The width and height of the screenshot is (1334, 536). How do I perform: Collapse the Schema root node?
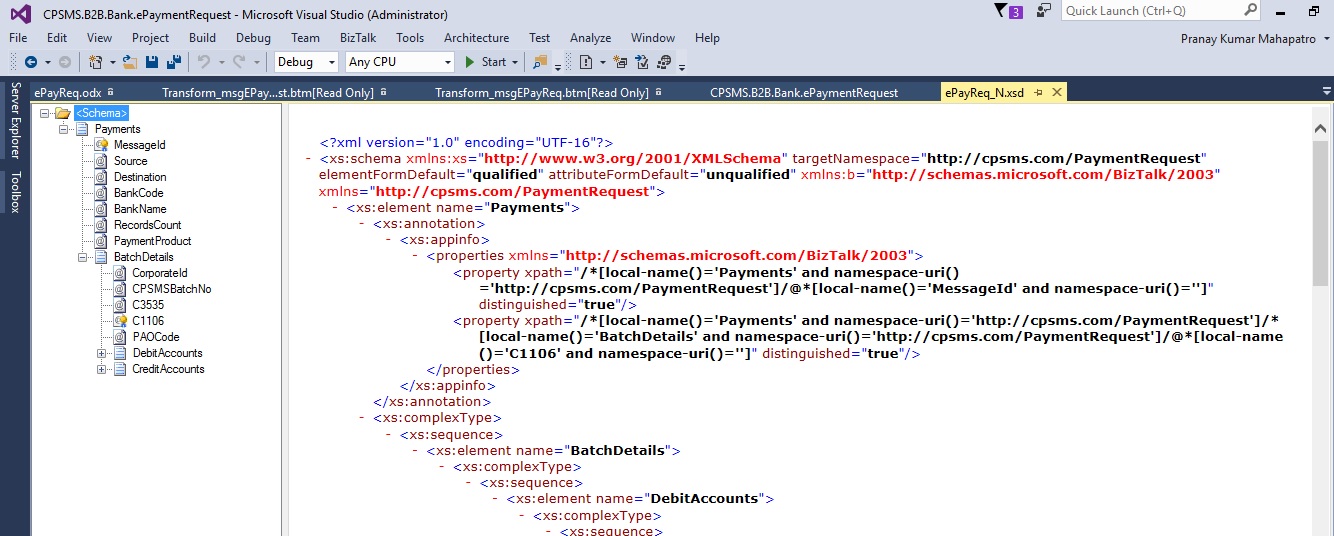(x=45, y=113)
